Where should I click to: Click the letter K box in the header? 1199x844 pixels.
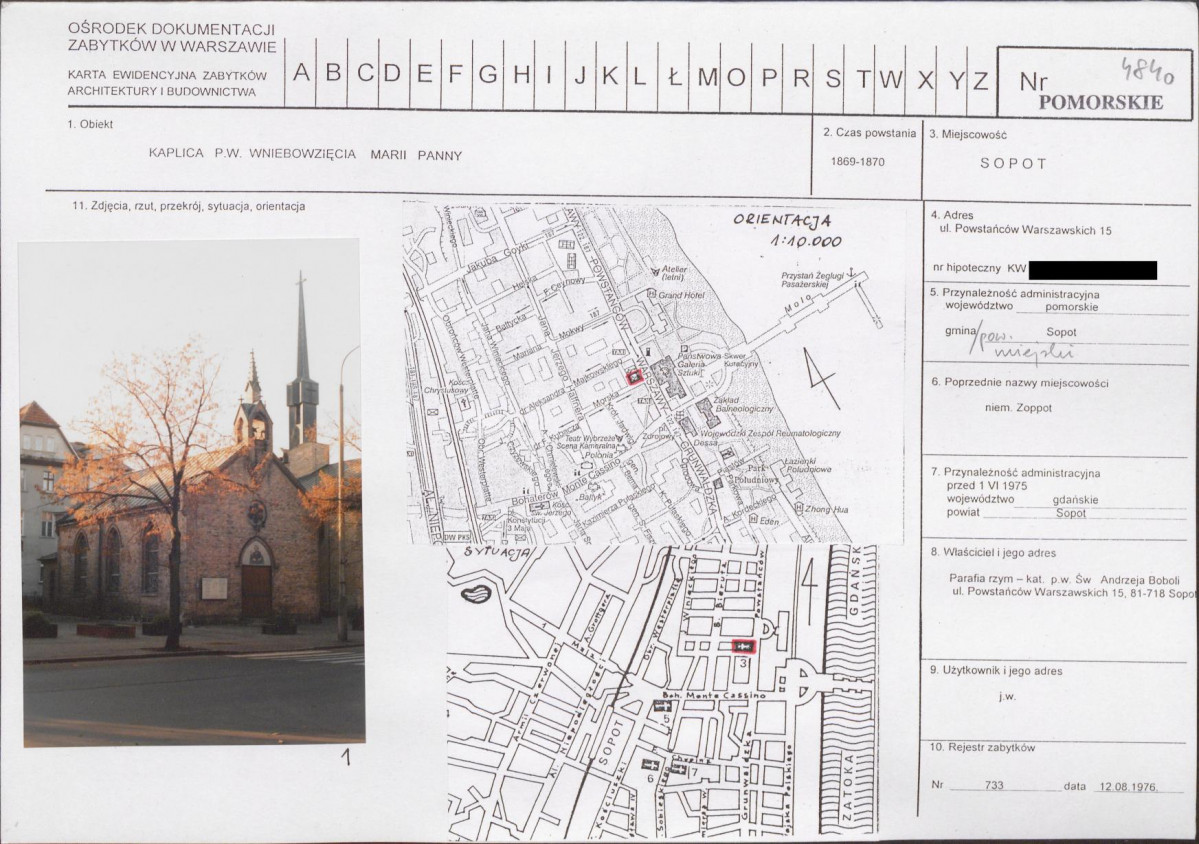pos(609,74)
